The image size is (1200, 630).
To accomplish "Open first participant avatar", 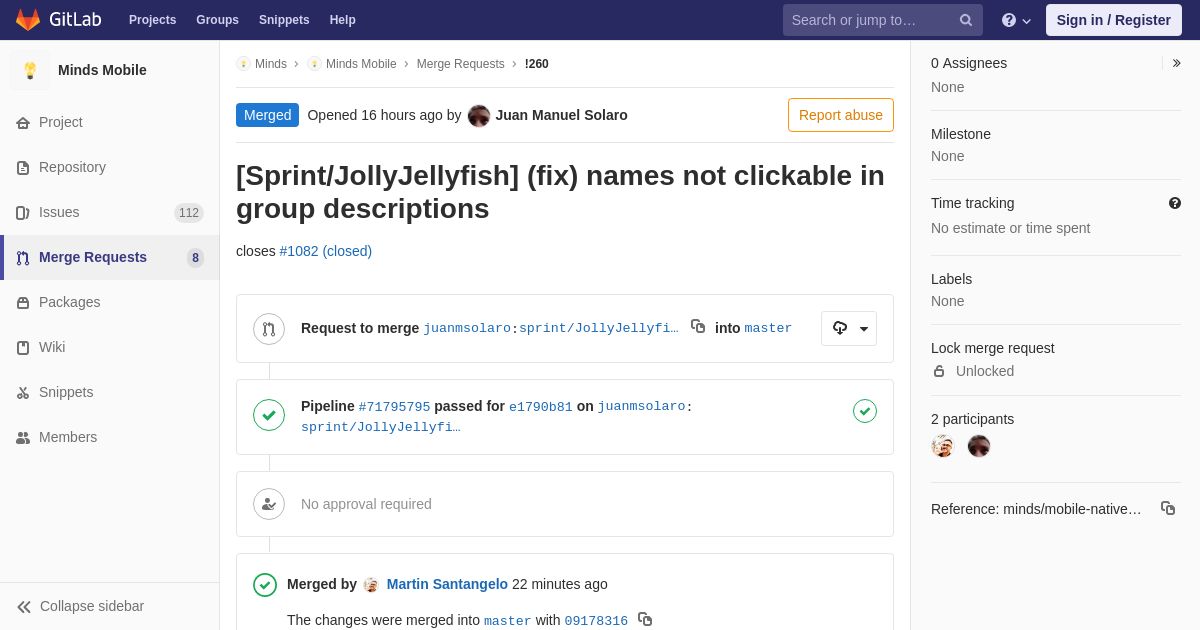I will (x=943, y=446).
